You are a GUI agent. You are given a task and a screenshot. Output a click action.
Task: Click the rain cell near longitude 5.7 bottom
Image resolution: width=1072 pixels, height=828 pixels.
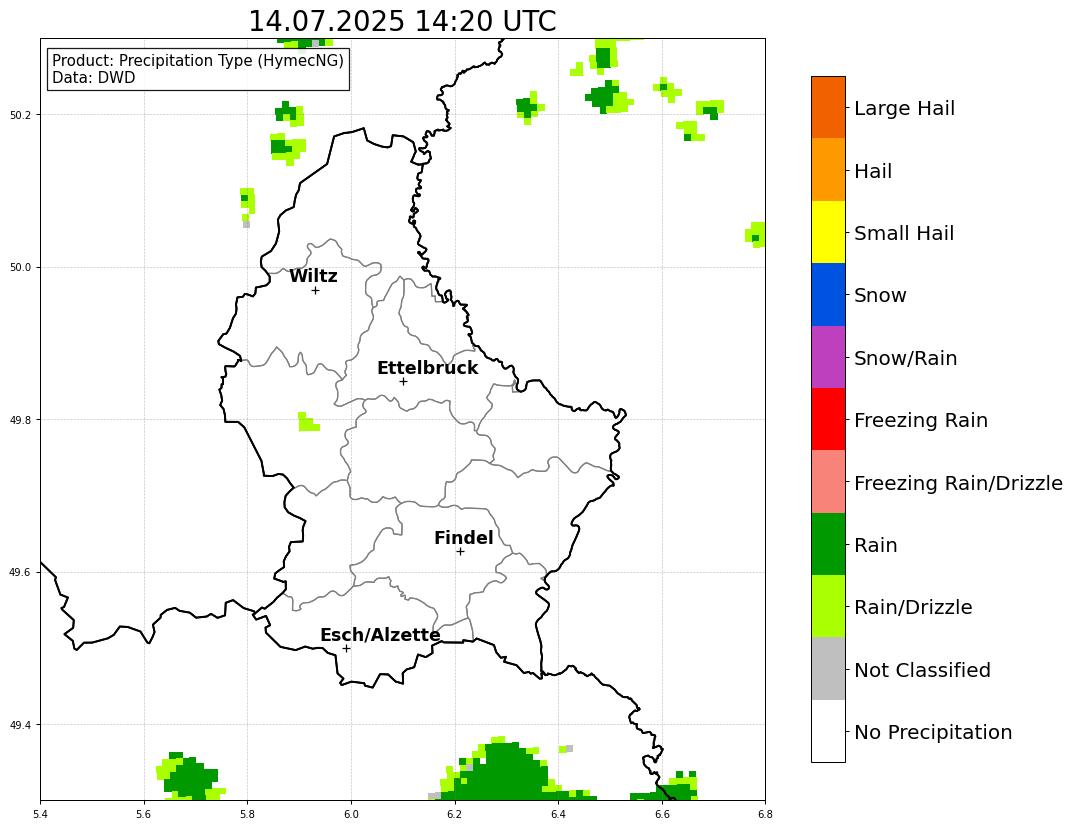pyautogui.click(x=190, y=778)
